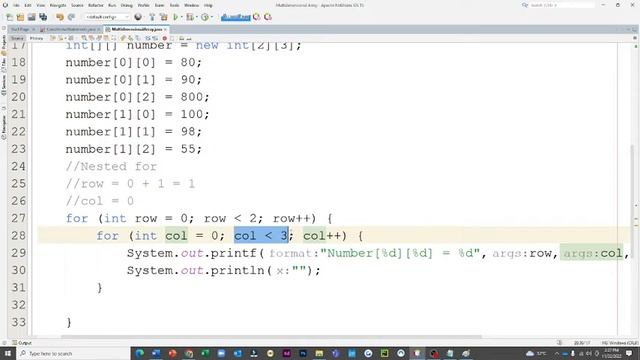
Task: Click highlighted text 'col < 3' on line 28
Action: click(x=261, y=236)
